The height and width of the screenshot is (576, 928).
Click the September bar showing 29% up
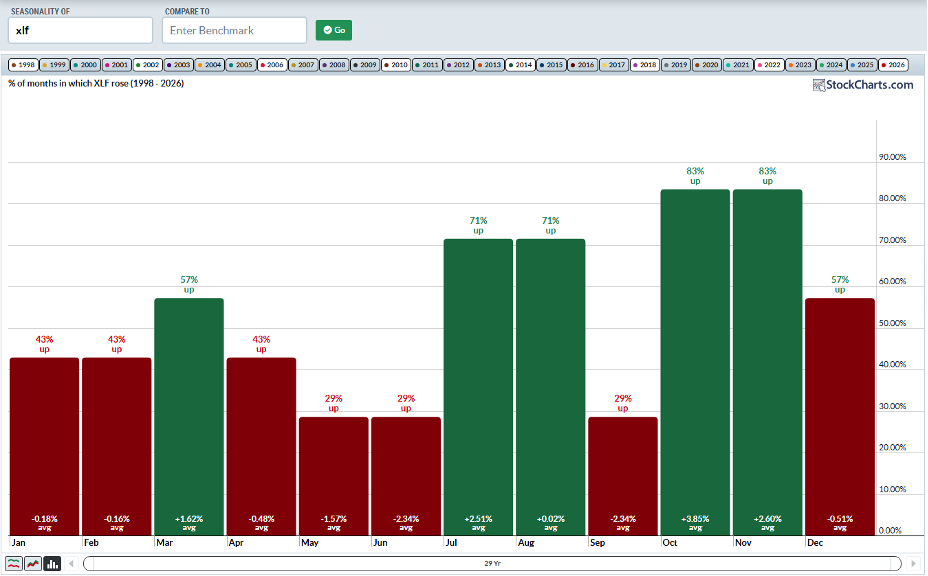(623, 477)
